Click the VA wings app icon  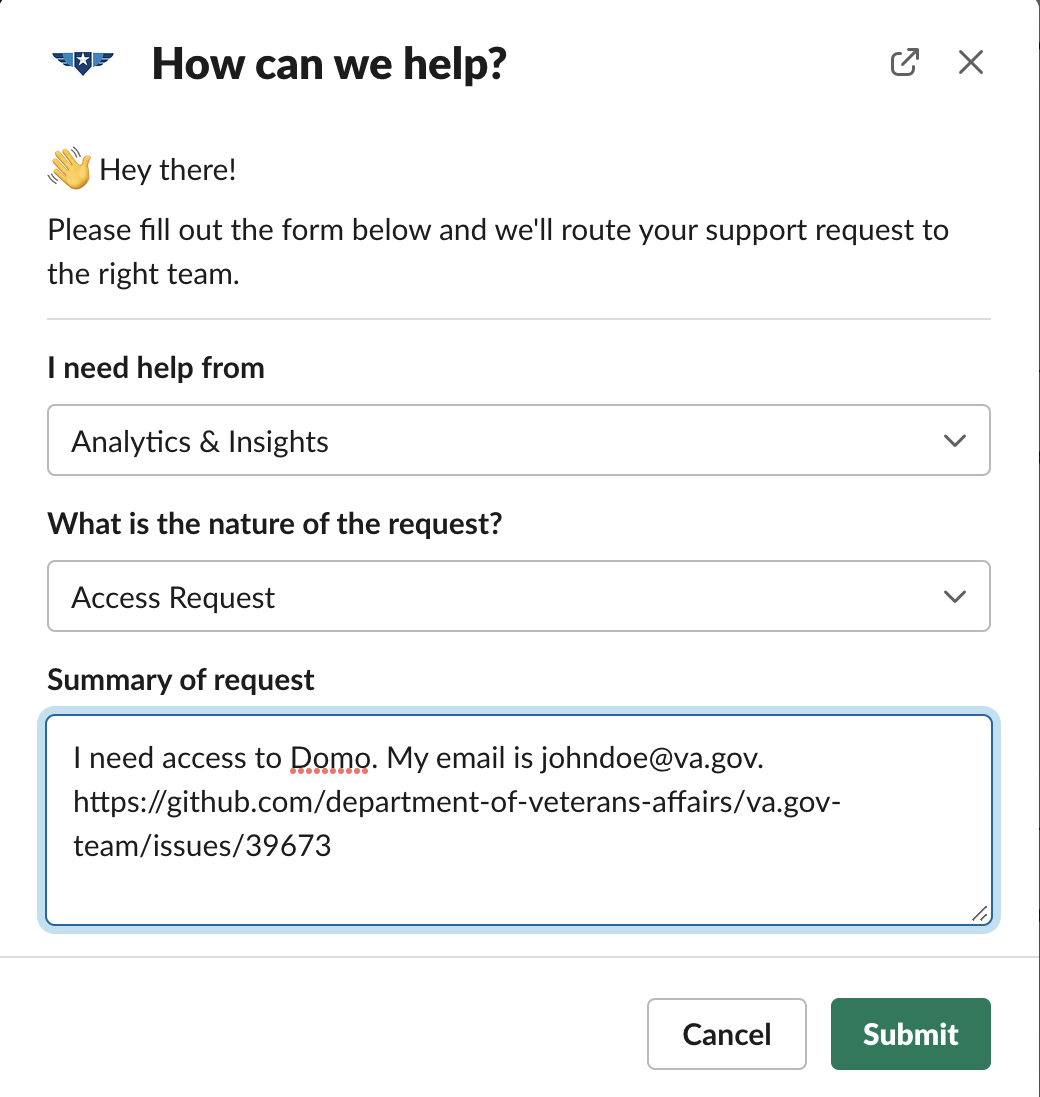(84, 62)
